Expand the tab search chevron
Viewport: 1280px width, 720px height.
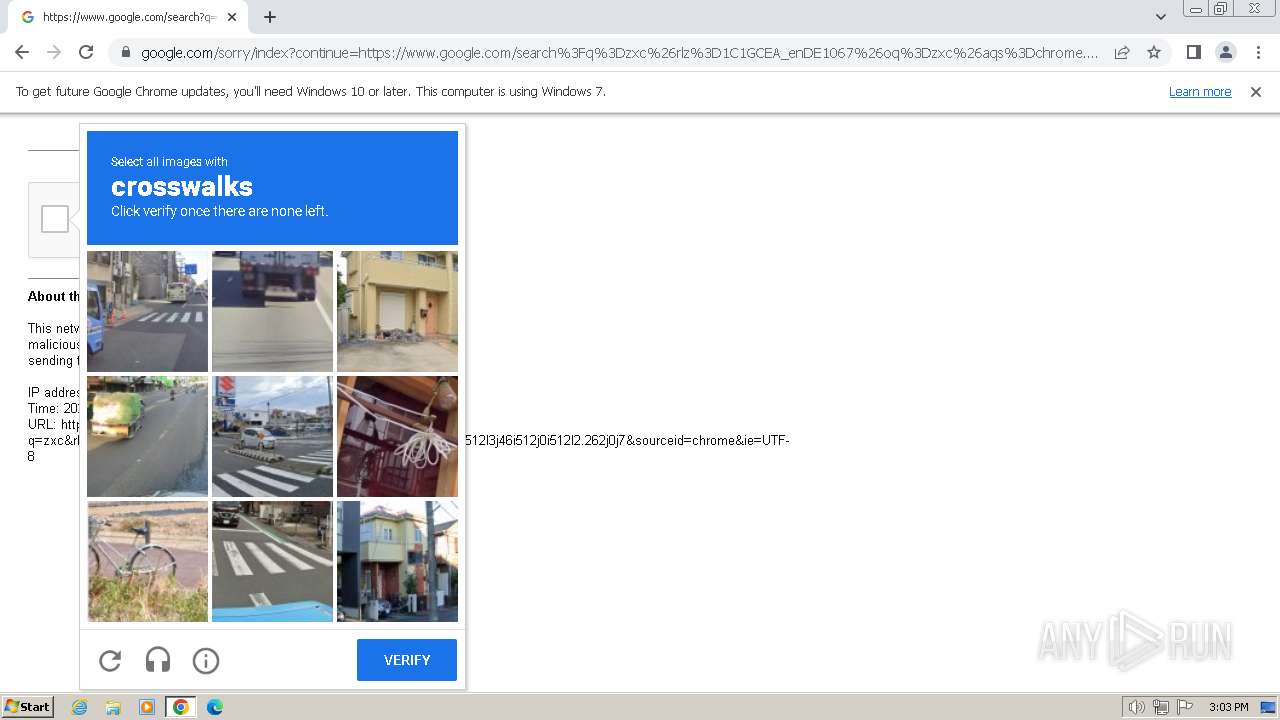pyautogui.click(x=1161, y=17)
